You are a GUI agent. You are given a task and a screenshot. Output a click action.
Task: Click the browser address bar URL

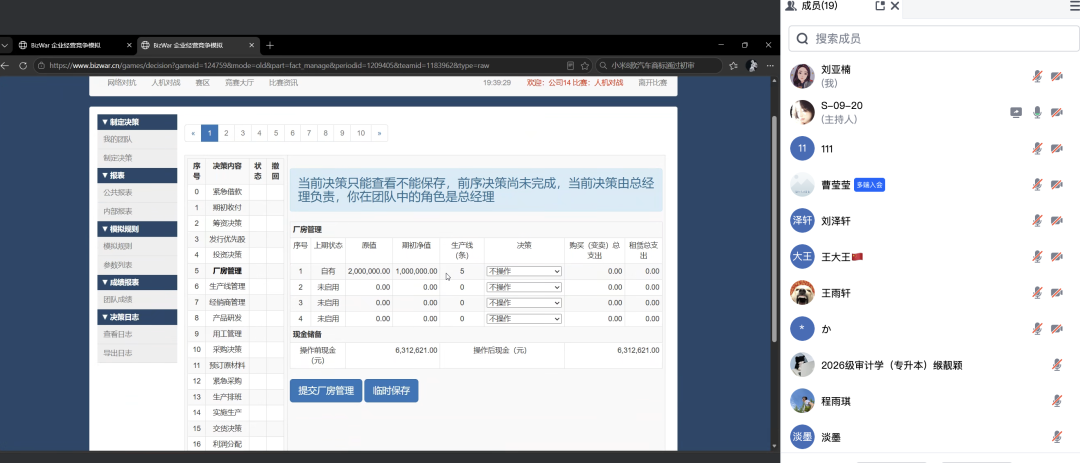pyautogui.click(x=269, y=65)
